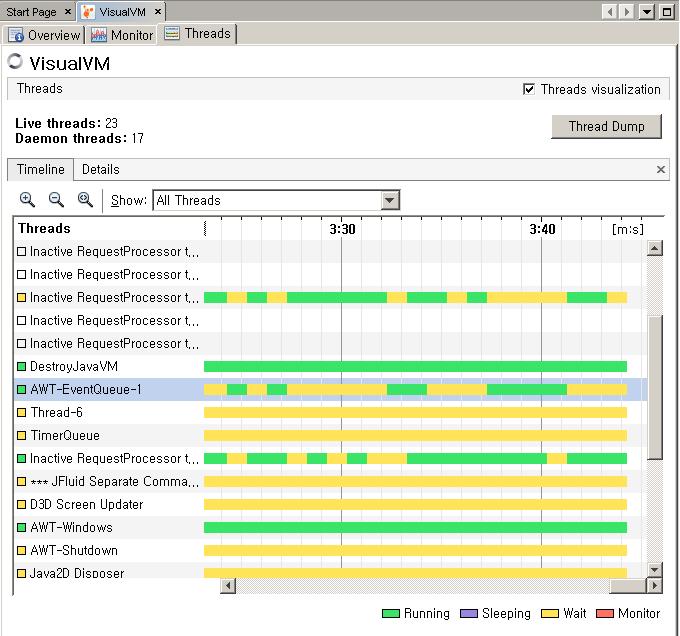Open the Show threads filter dropdown
The height and width of the screenshot is (636, 680).
coord(276,200)
